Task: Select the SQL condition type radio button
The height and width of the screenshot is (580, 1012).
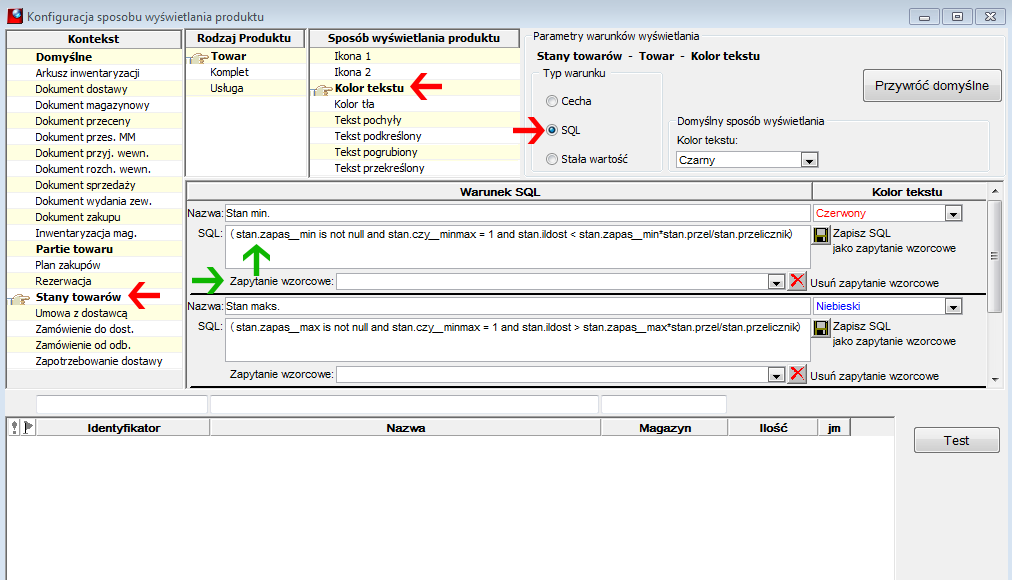Action: (552, 130)
